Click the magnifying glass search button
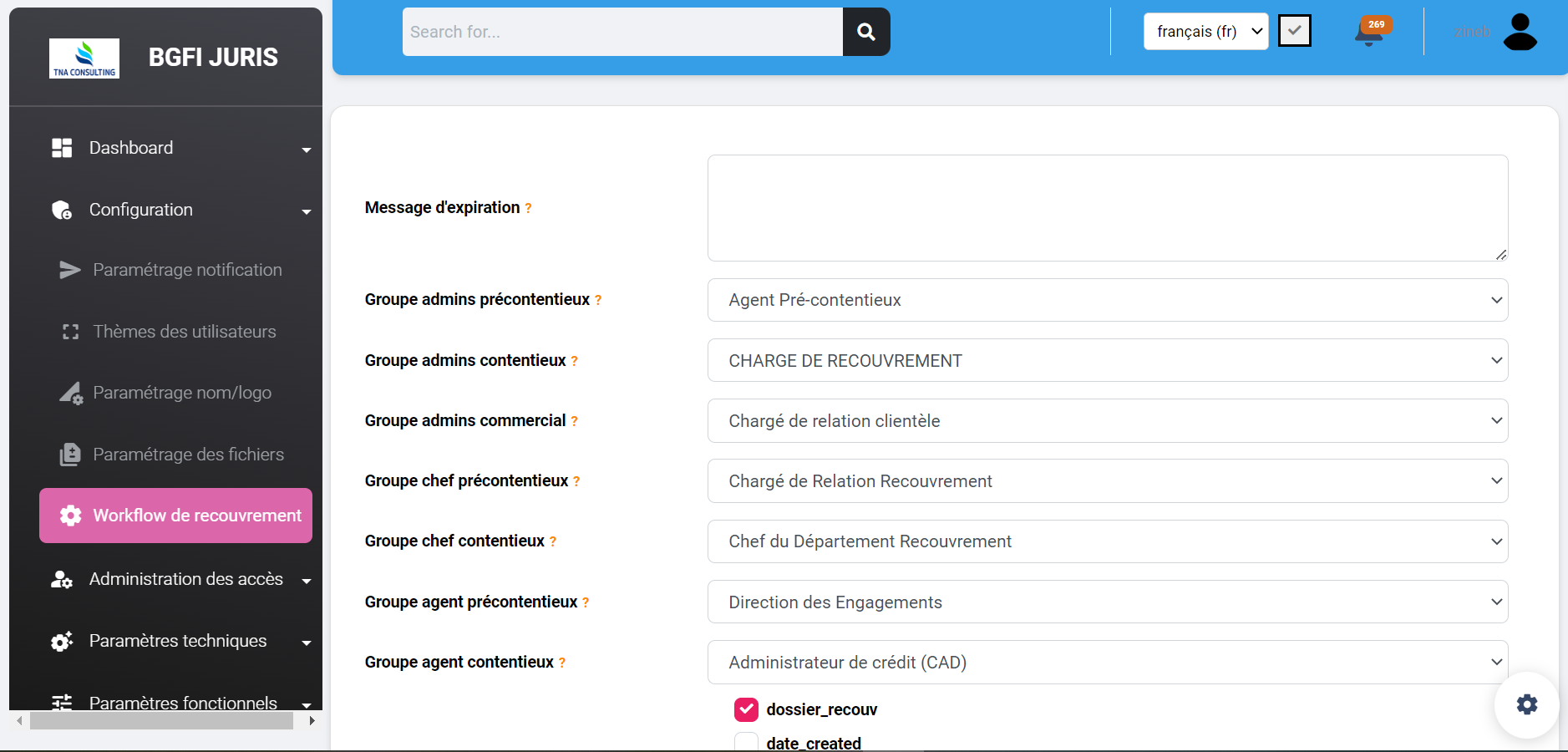1568x752 pixels. [865, 32]
